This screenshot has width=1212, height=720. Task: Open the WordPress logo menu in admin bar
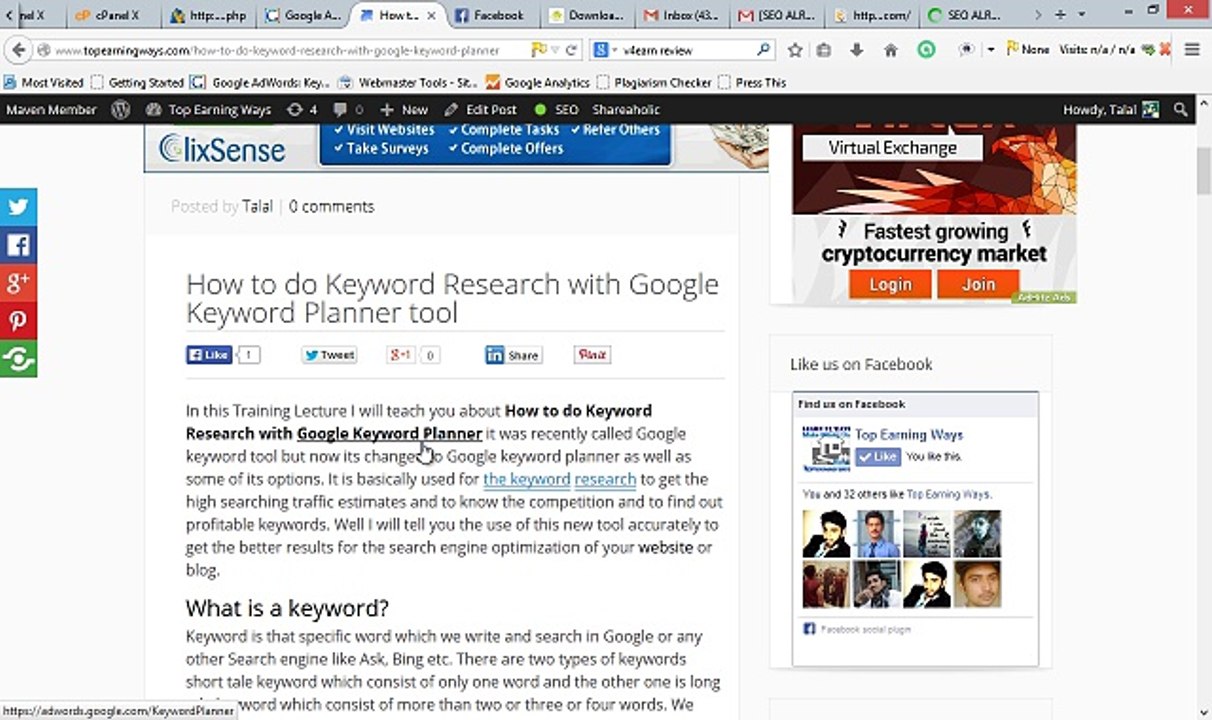120,110
